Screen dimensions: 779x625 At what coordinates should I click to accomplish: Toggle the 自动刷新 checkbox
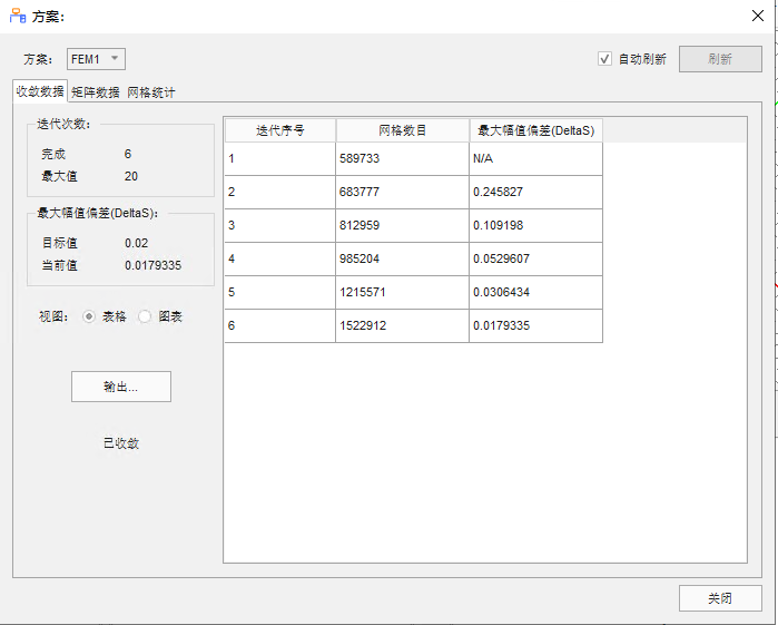(605, 59)
